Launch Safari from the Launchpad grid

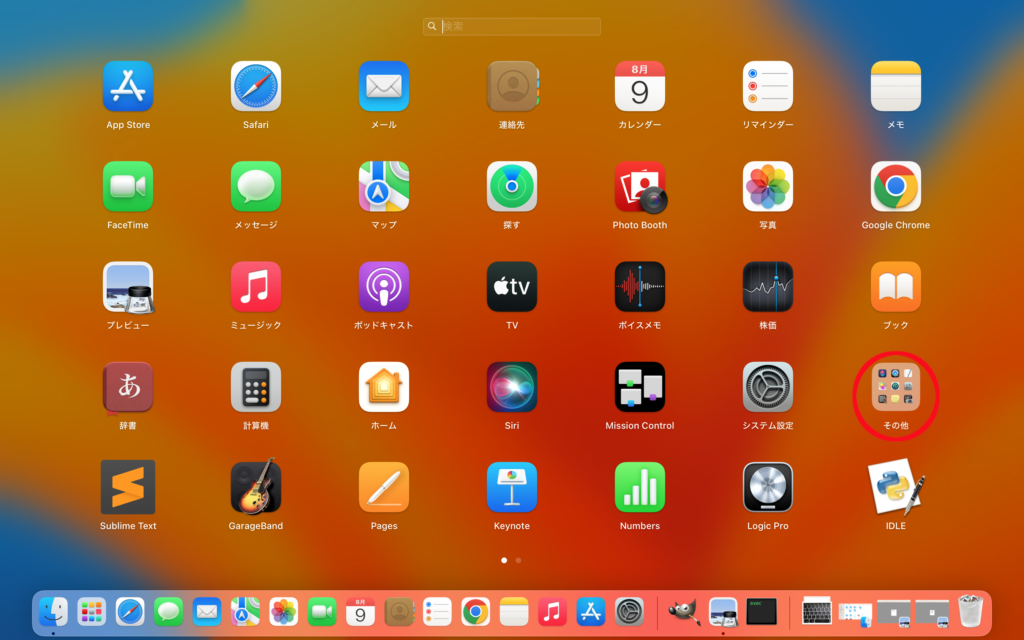[x=256, y=86]
